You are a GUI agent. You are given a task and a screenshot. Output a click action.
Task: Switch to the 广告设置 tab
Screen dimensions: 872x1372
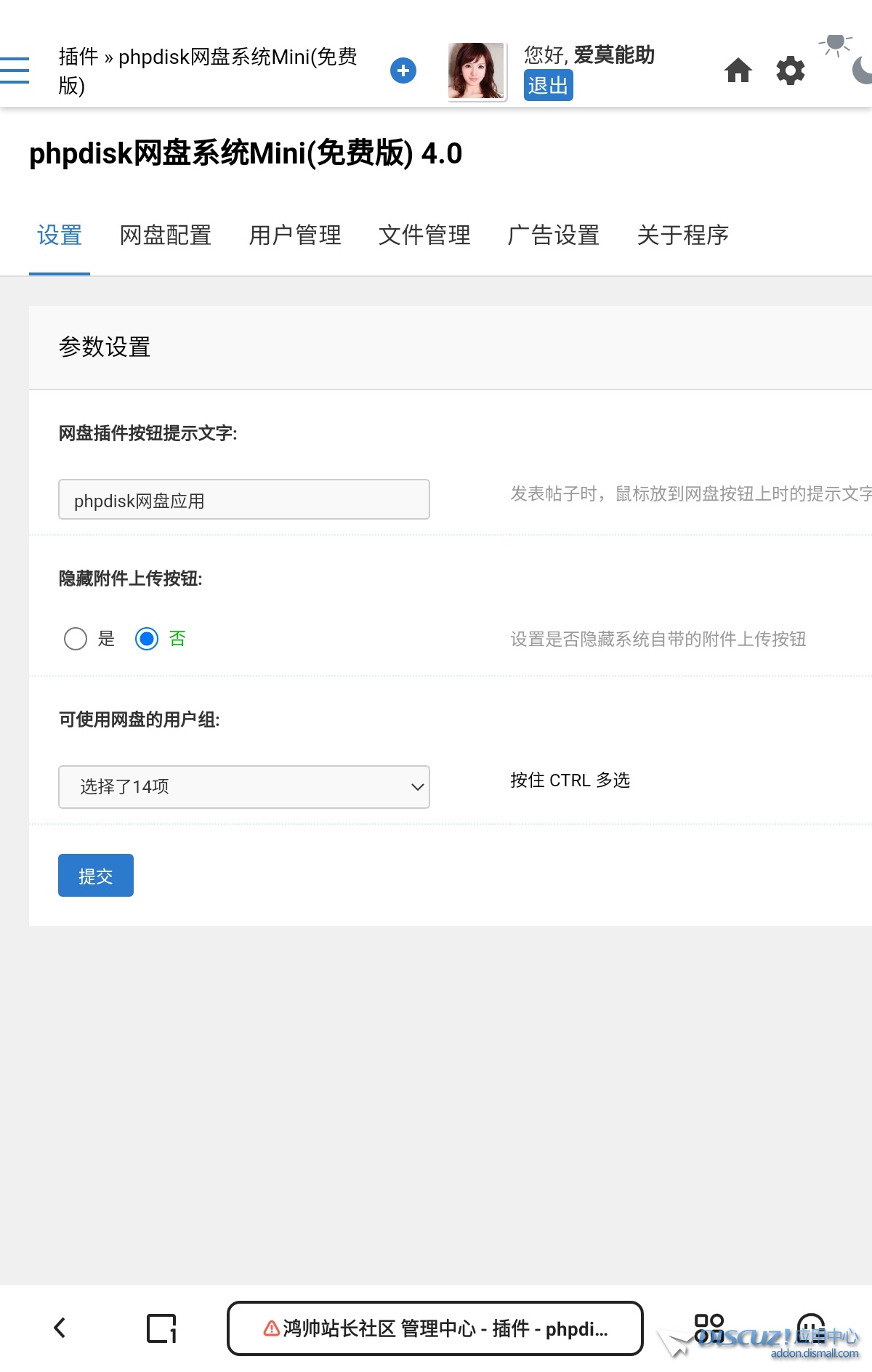(x=554, y=235)
